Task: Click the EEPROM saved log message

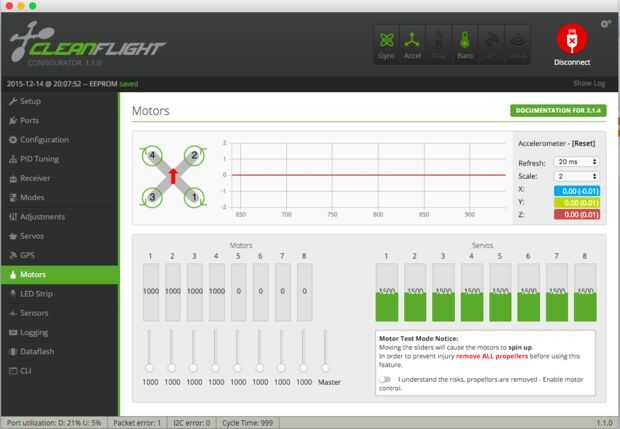Action: click(72, 84)
